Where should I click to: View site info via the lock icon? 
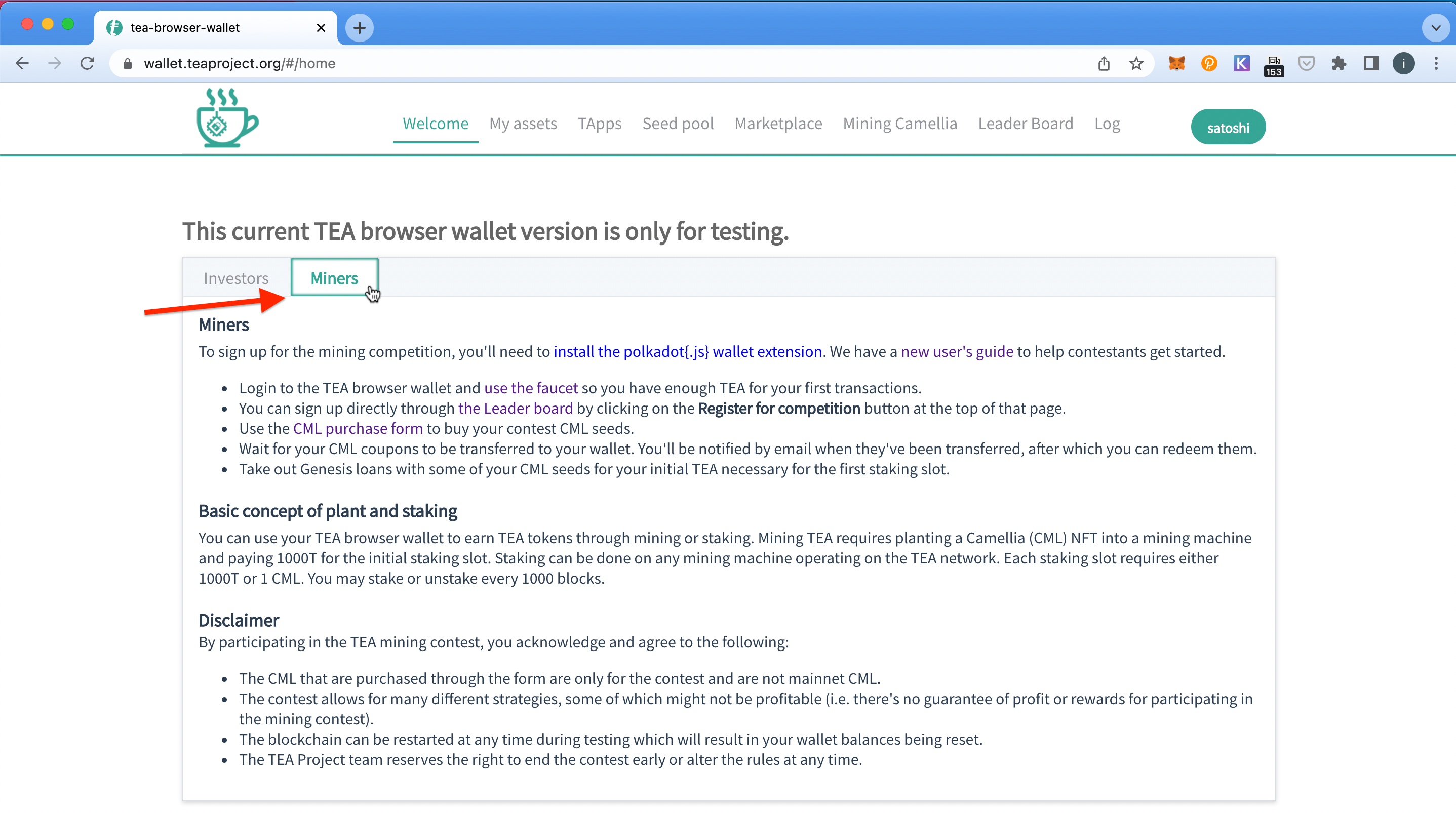pyautogui.click(x=128, y=63)
